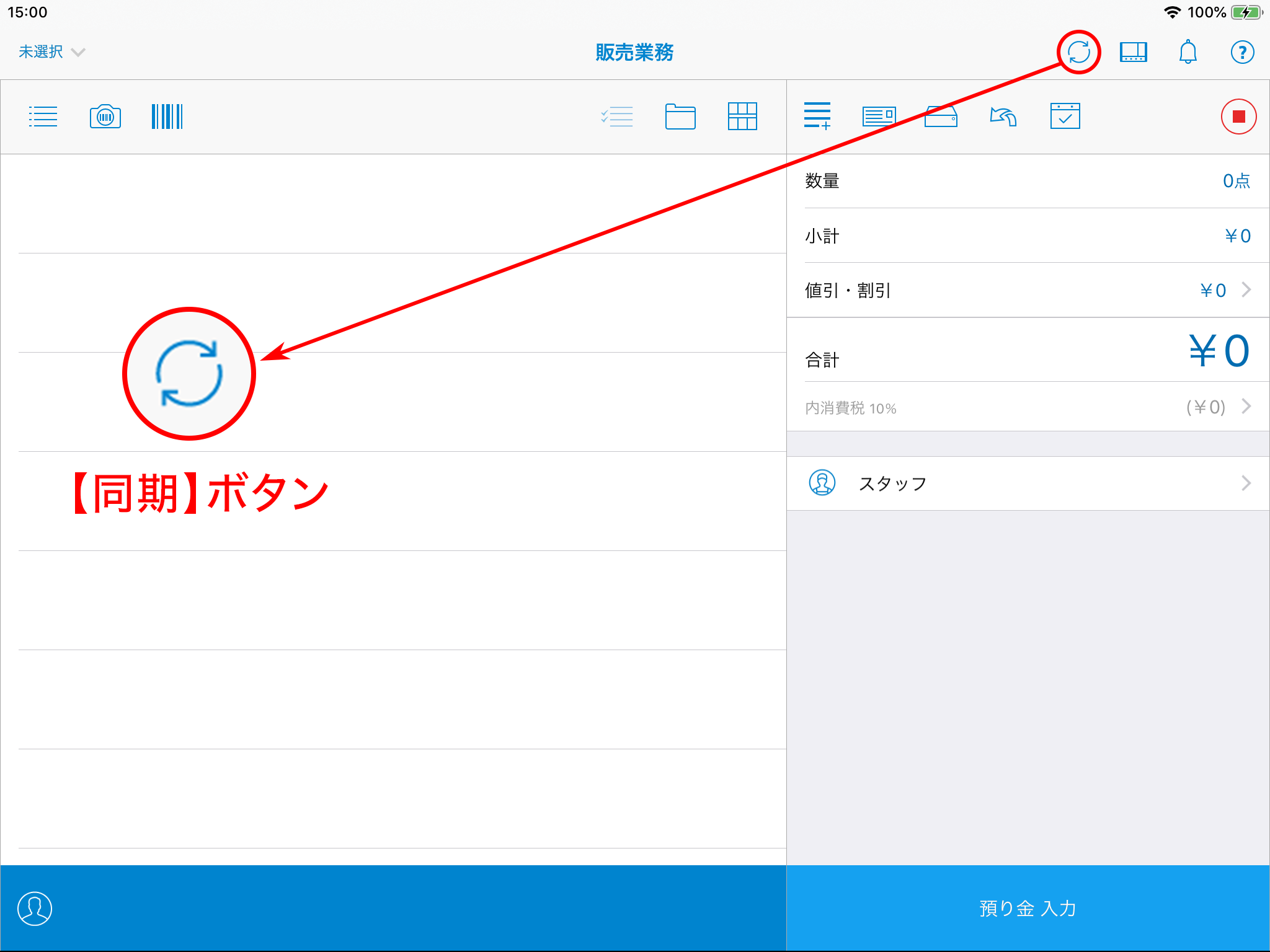Select the barcode input icon
This screenshot has height=952, width=1270.
[167, 117]
